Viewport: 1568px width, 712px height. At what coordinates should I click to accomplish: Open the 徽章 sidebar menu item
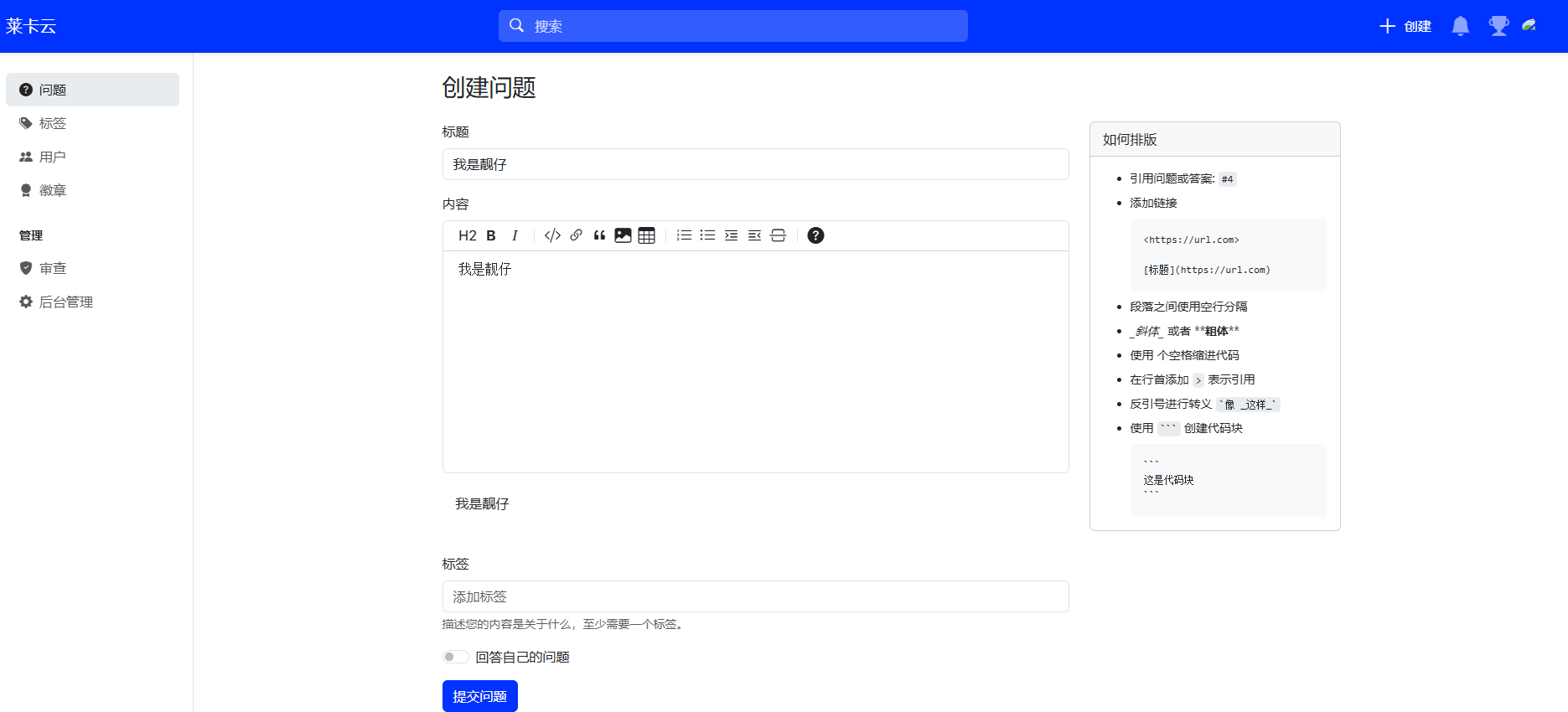92,190
